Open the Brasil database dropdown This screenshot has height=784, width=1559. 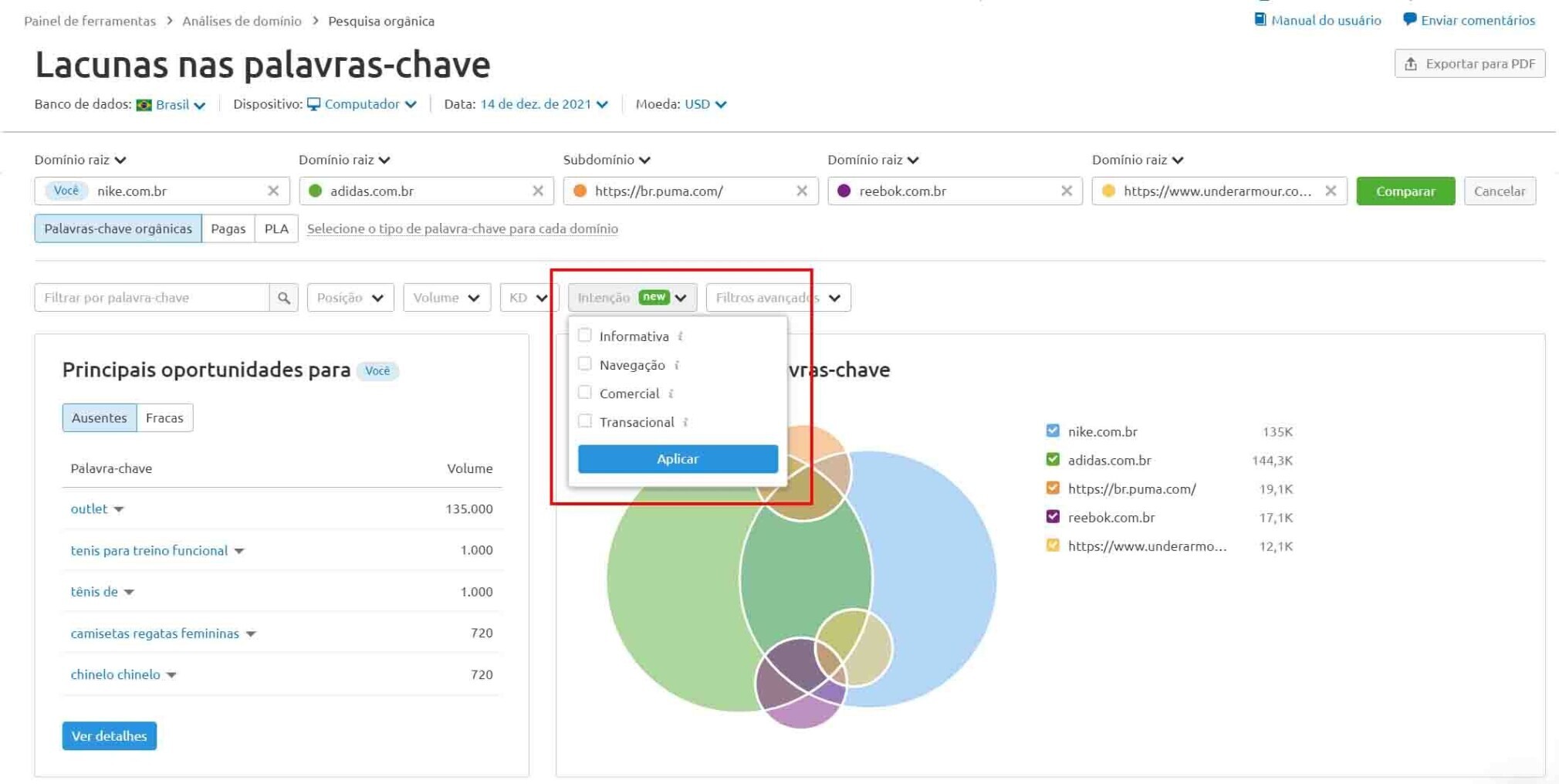(x=180, y=105)
